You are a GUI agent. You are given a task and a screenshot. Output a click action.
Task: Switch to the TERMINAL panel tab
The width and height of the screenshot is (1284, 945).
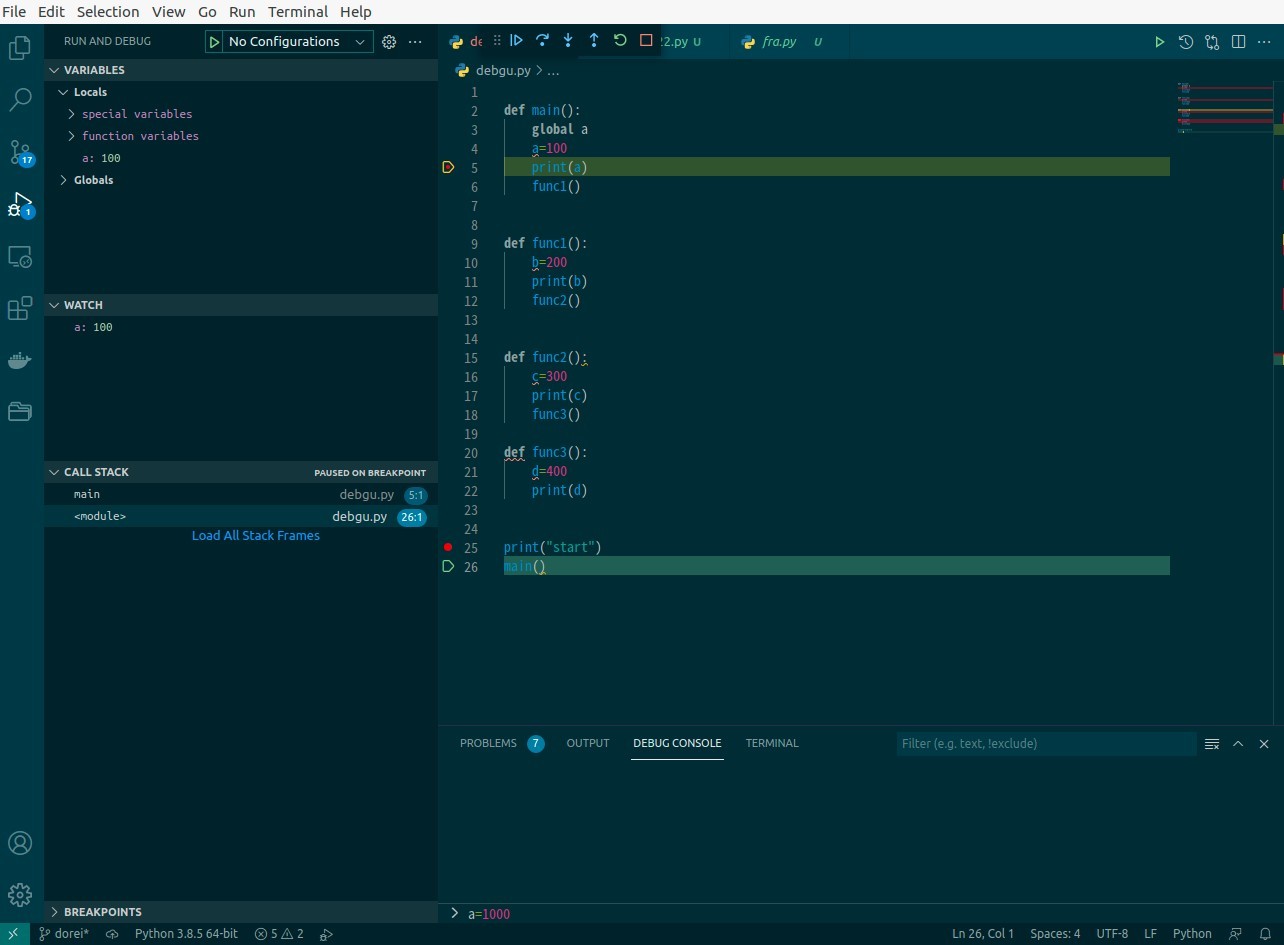click(772, 743)
